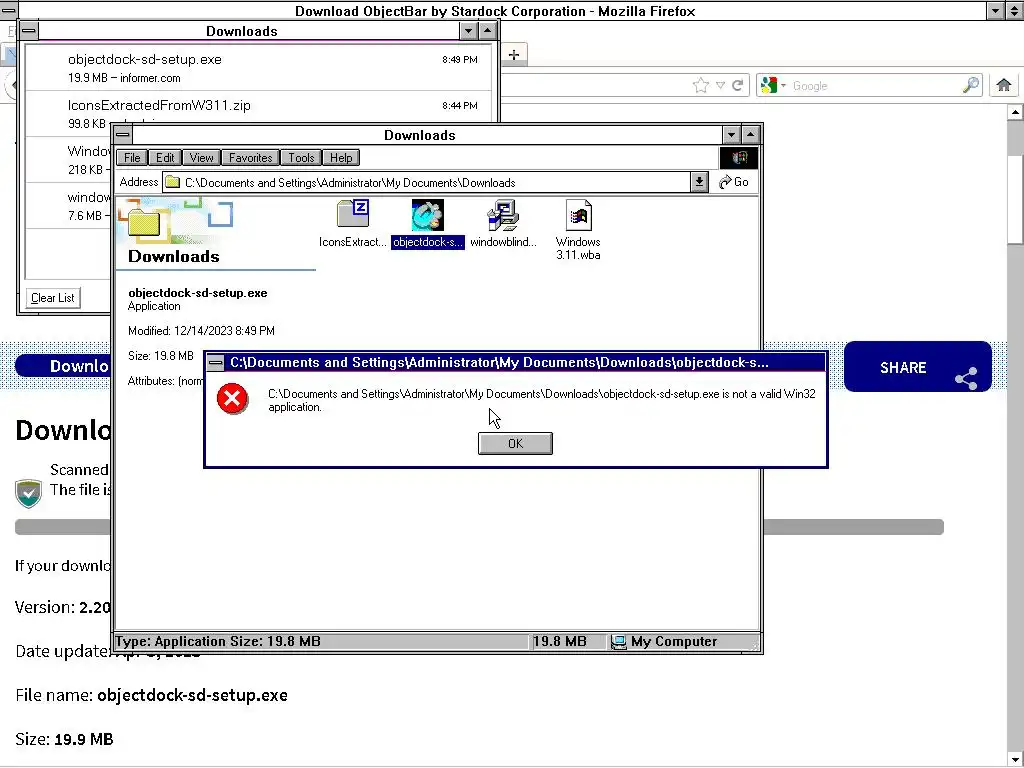
Task: Select objectdock-sd-setup.exe in Firefox downloads list
Action: coord(258,68)
